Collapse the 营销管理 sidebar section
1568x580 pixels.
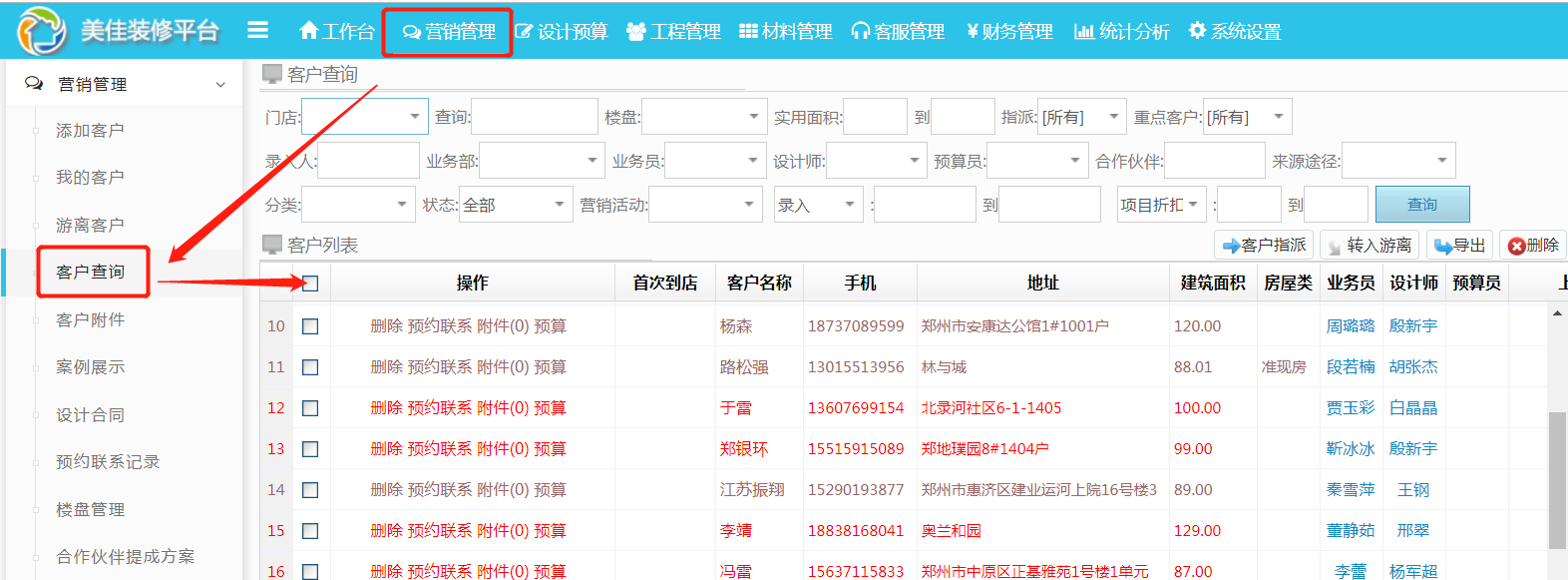point(220,85)
